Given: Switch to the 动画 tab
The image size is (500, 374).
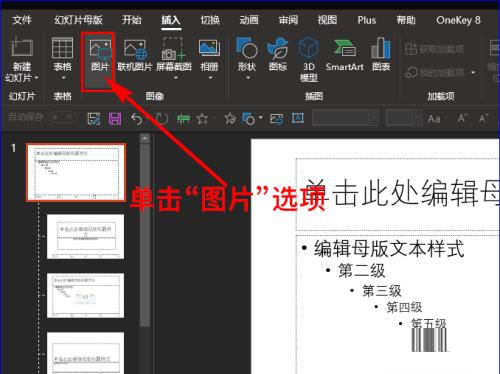Looking at the screenshot, I should pos(249,20).
